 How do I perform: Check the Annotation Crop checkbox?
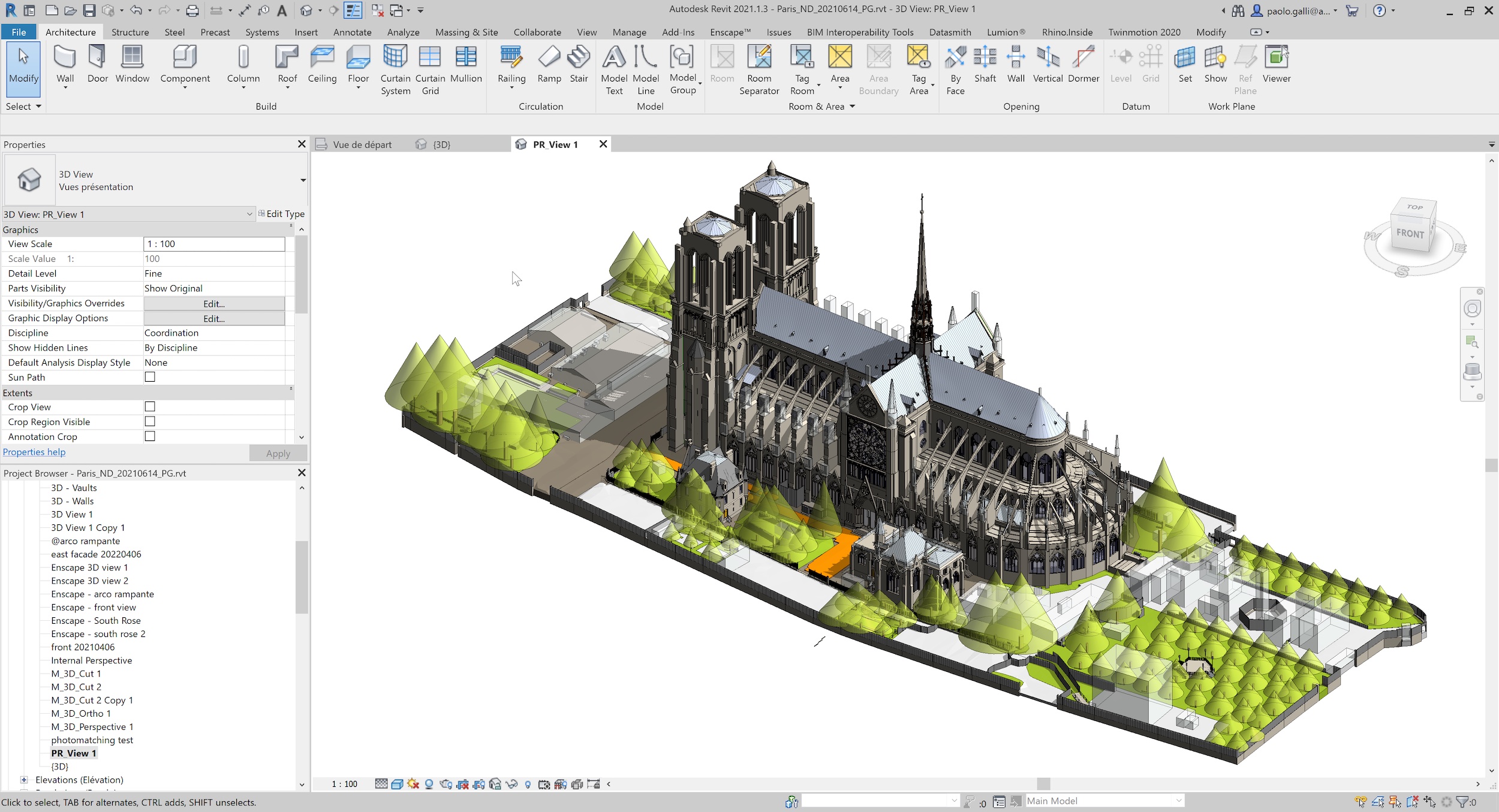click(150, 436)
